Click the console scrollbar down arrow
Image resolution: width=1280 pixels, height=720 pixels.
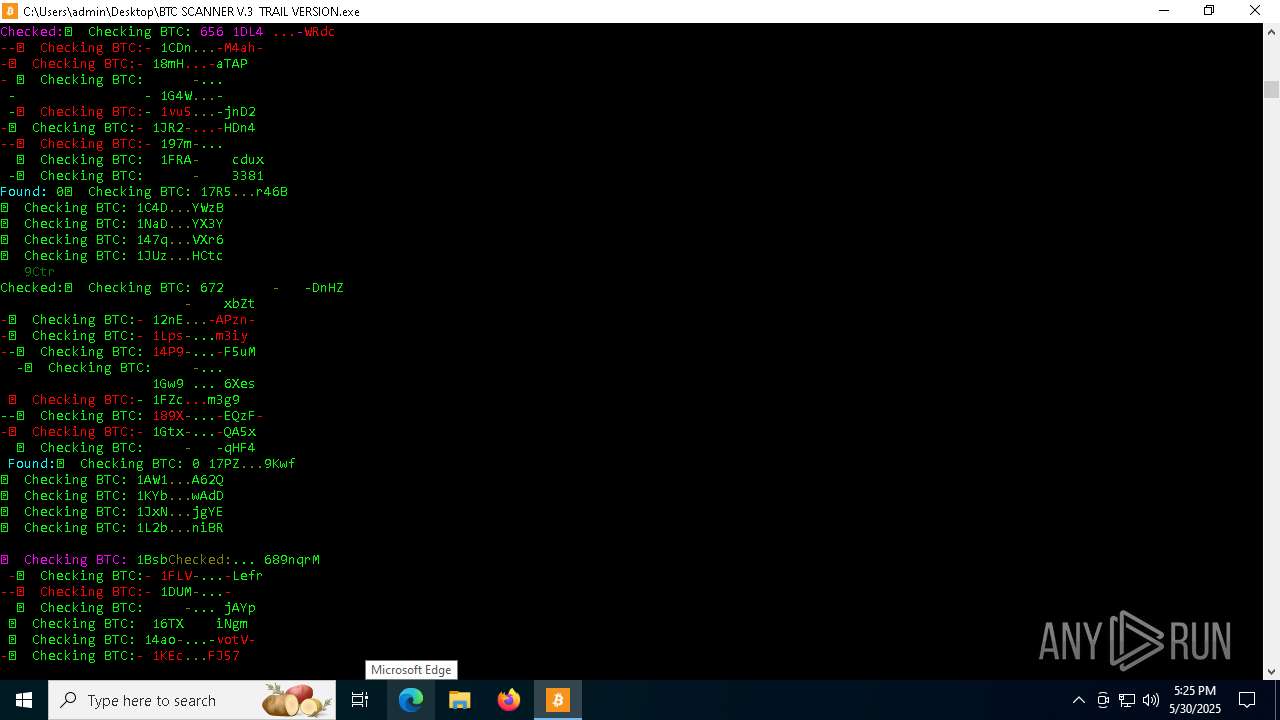[1271, 672]
